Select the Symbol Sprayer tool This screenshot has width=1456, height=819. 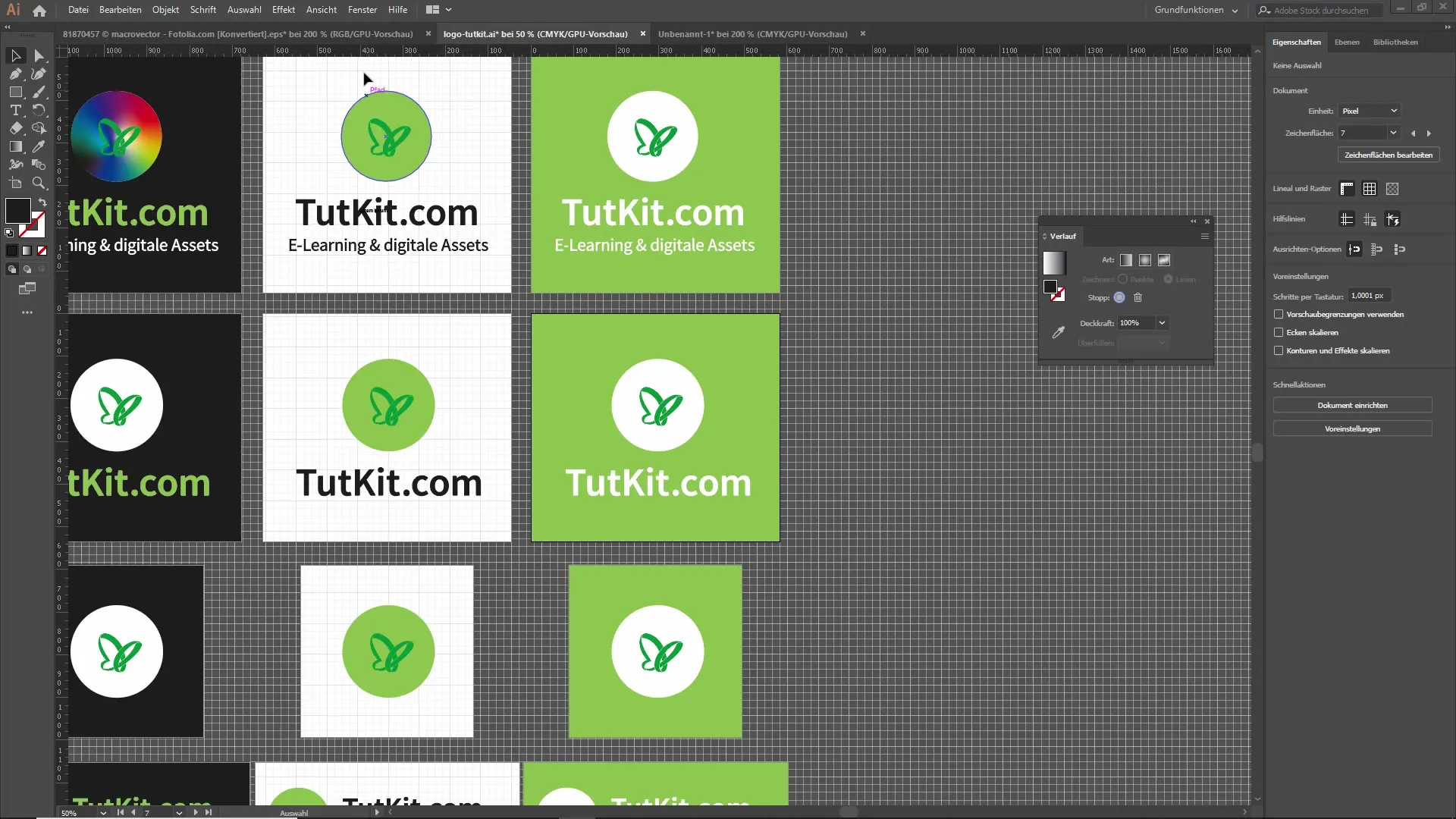pyautogui.click(x=16, y=165)
